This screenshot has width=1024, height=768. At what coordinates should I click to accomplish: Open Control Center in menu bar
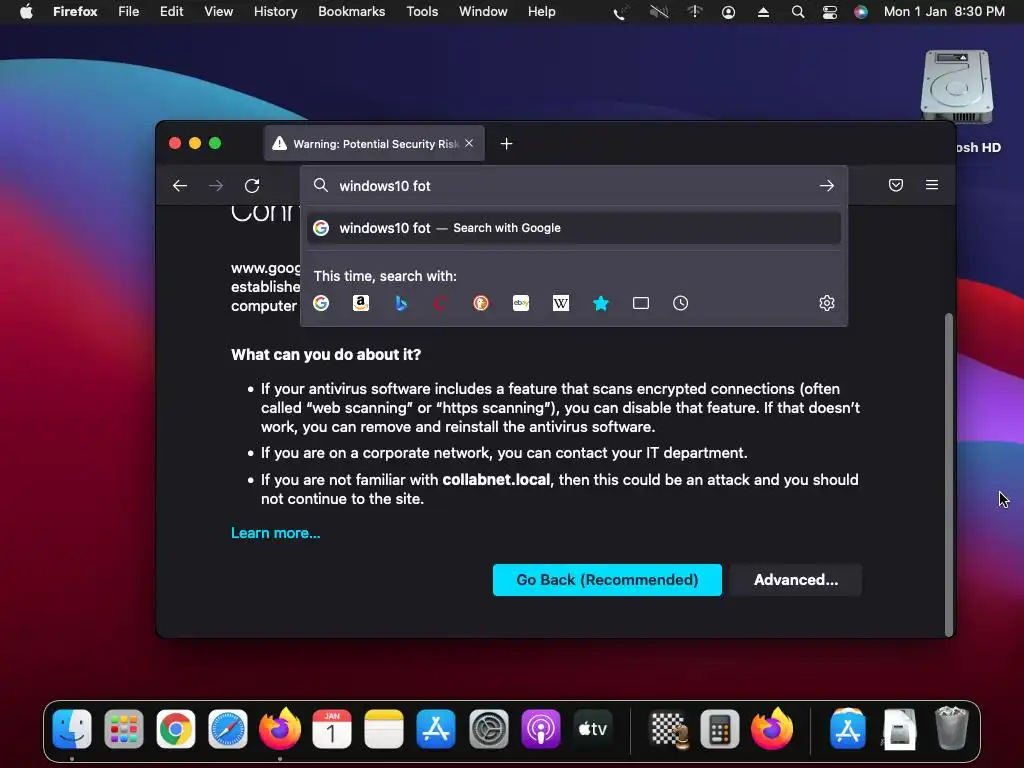(829, 12)
